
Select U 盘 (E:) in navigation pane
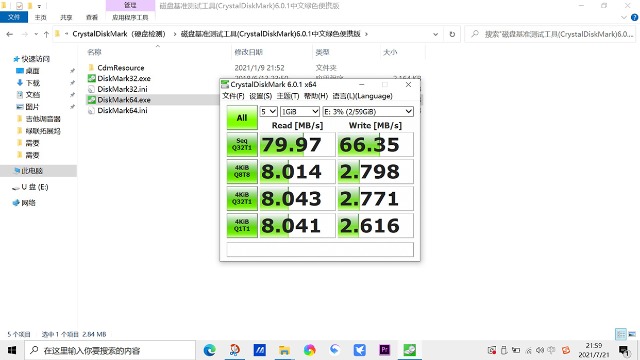35,187
